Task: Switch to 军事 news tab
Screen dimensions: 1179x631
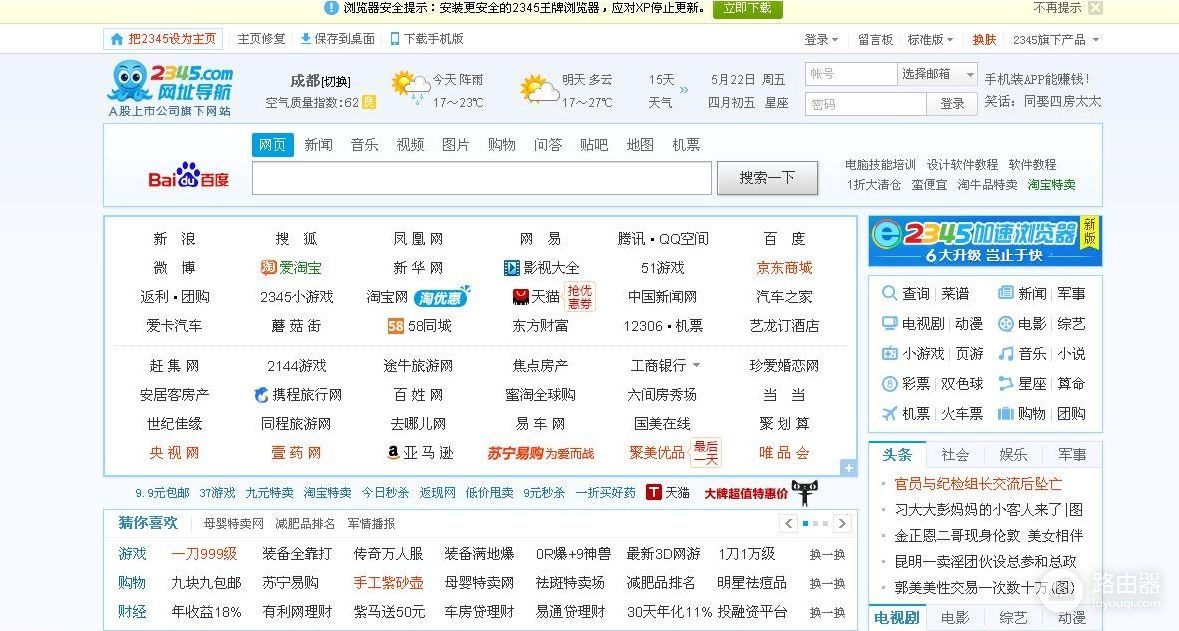Action: (x=1071, y=454)
